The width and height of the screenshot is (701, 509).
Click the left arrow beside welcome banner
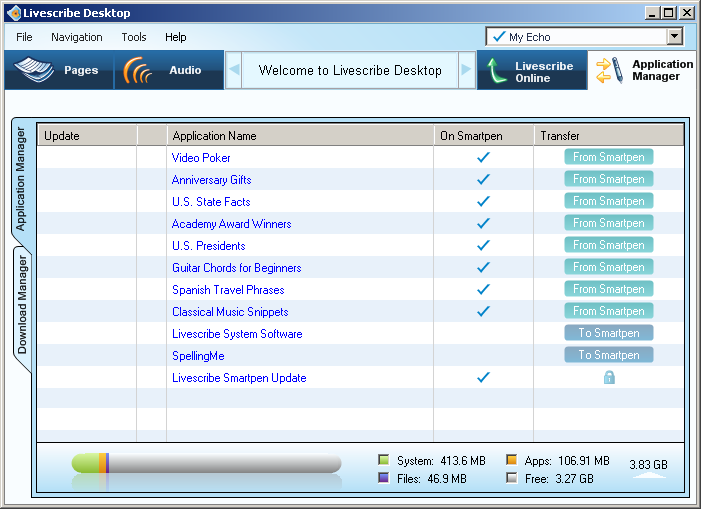234,70
